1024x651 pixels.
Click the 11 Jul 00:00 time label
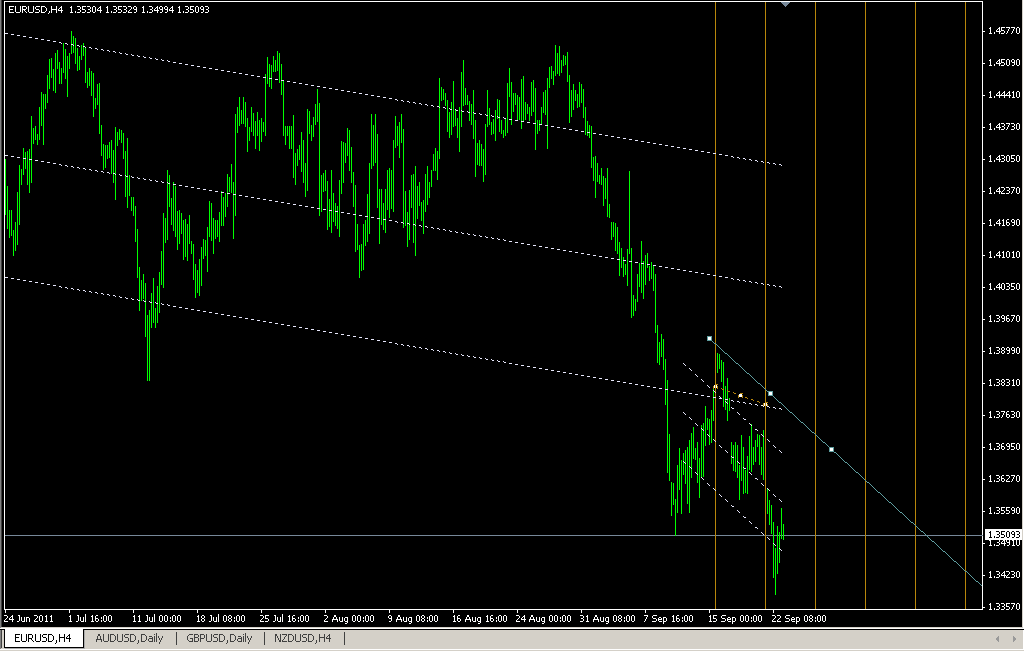157,618
